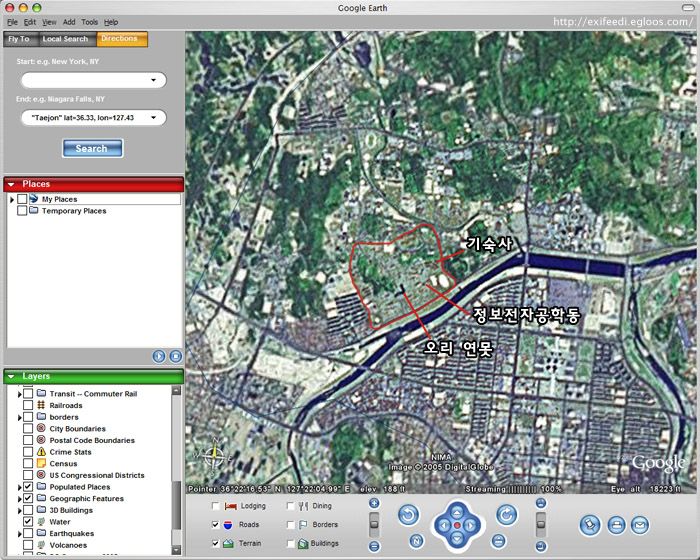Check the My Places checkbox
Image resolution: width=700 pixels, height=560 pixels.
coord(22,199)
